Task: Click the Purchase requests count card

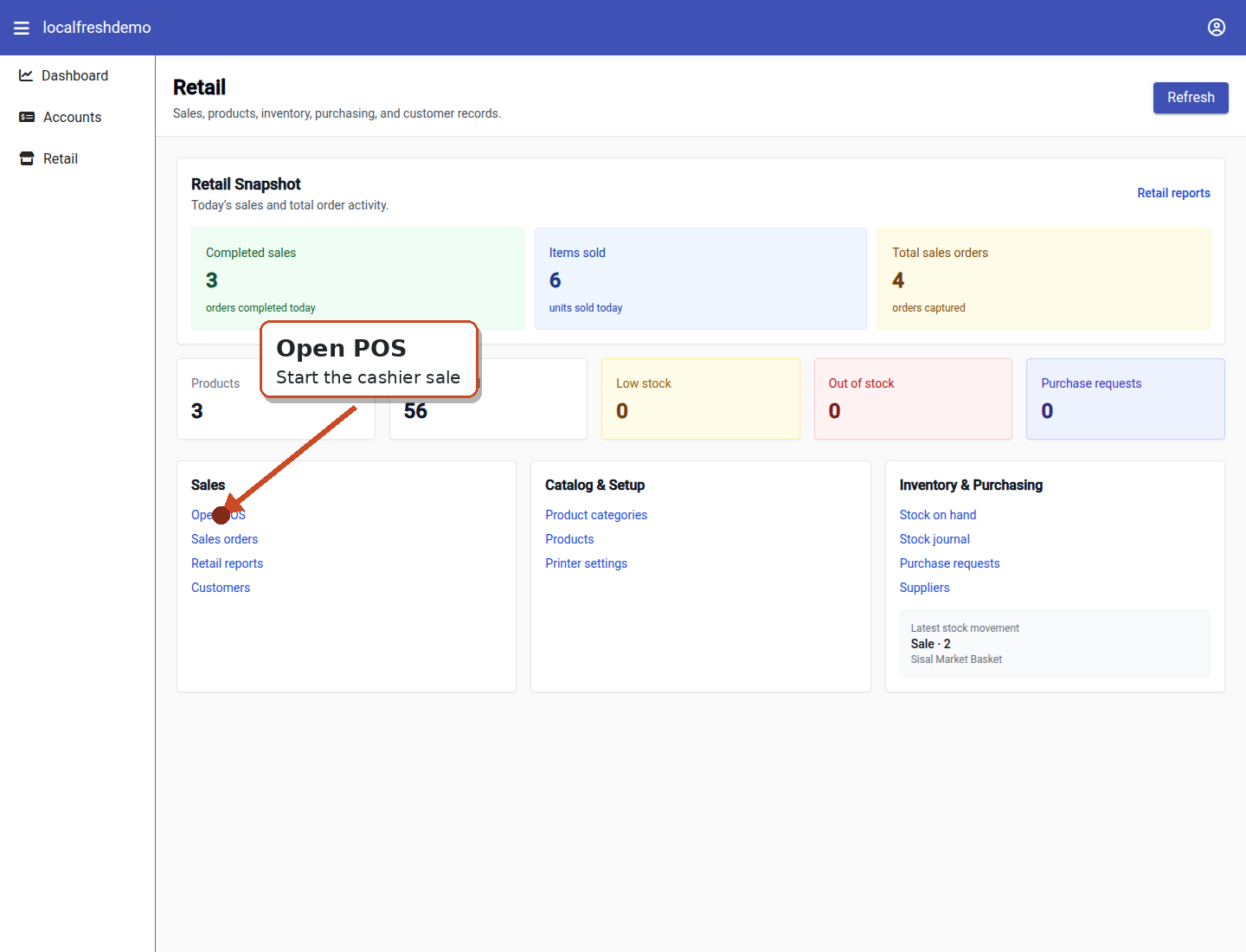Action: pos(1126,399)
